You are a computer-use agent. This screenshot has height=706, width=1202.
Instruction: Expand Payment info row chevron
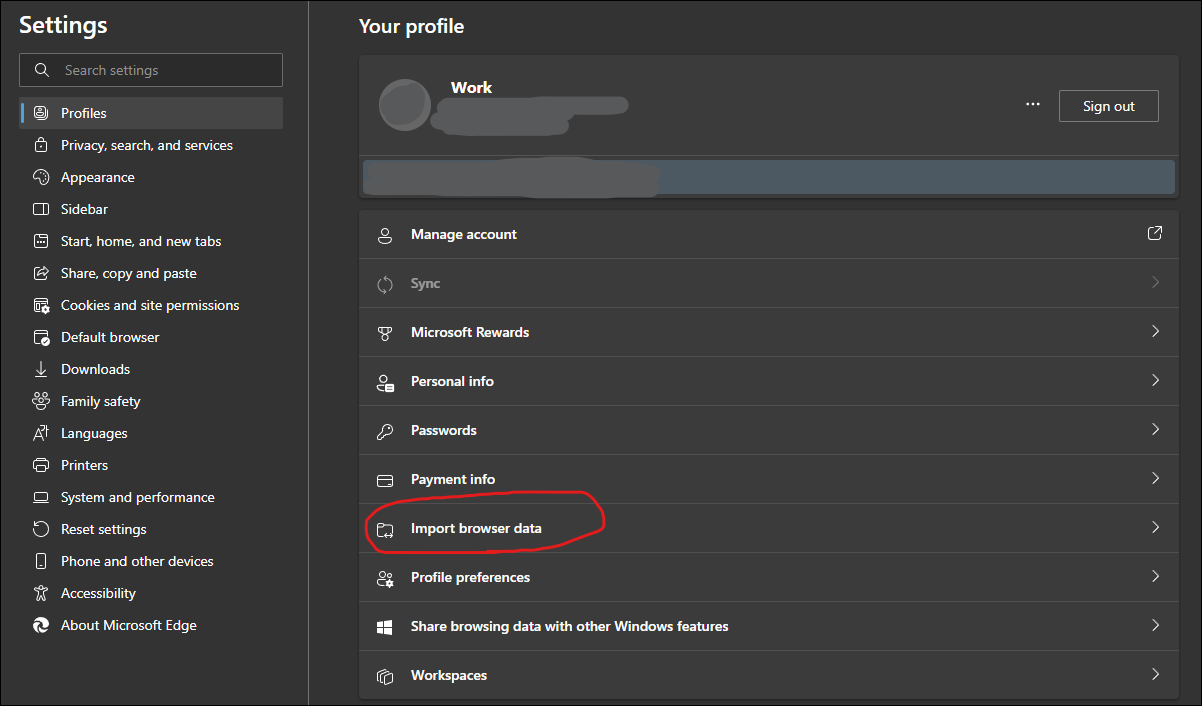pyautogui.click(x=1155, y=478)
